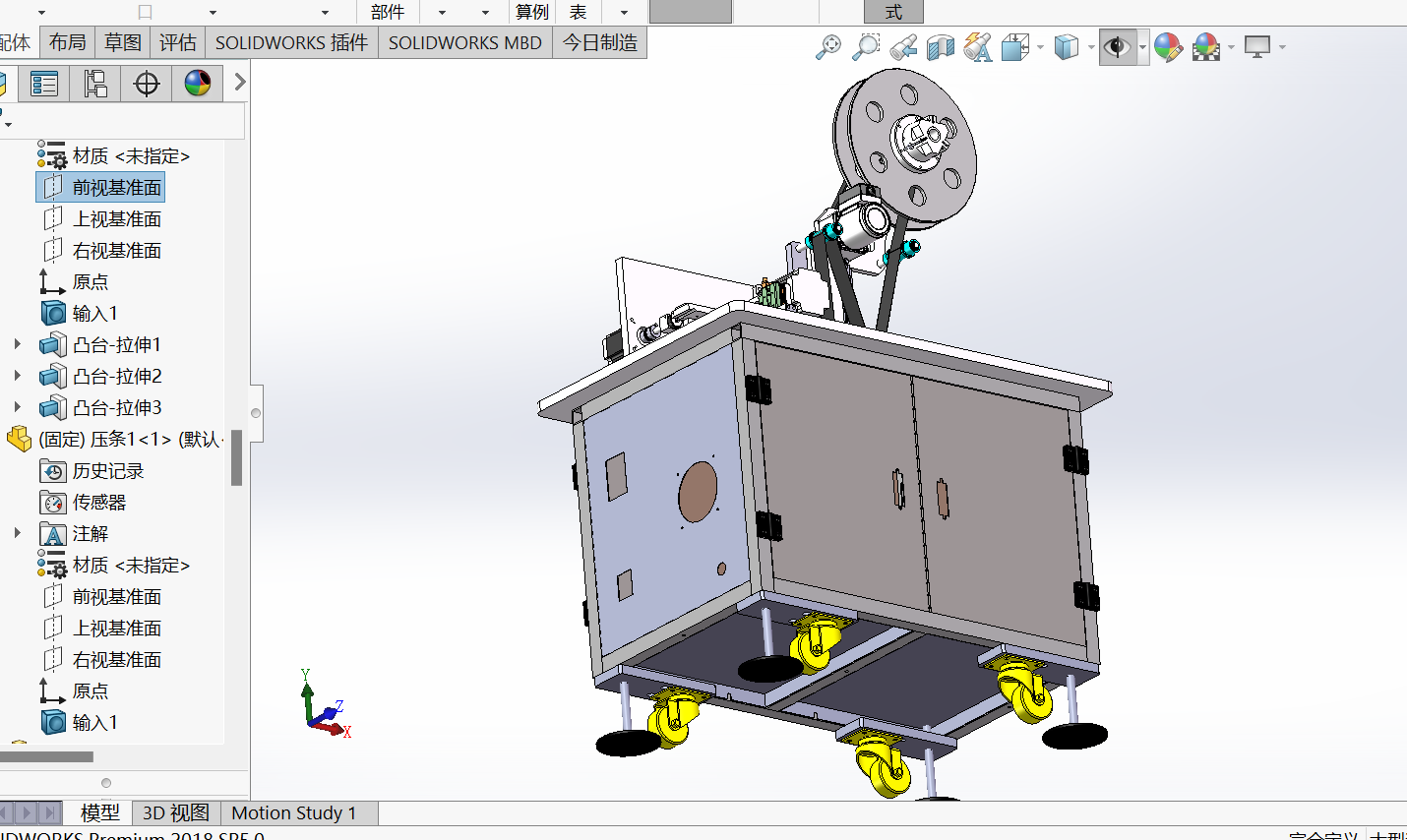This screenshot has width=1407, height=840.
Task: Click the 表 toolbar button
Action: click(579, 12)
